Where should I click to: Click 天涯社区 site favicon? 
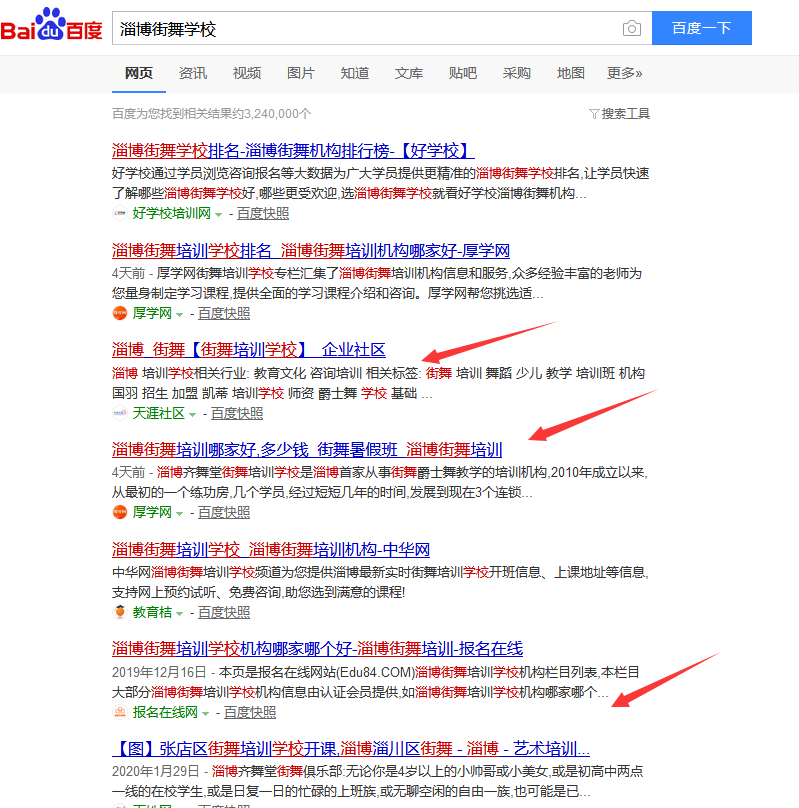click(120, 413)
